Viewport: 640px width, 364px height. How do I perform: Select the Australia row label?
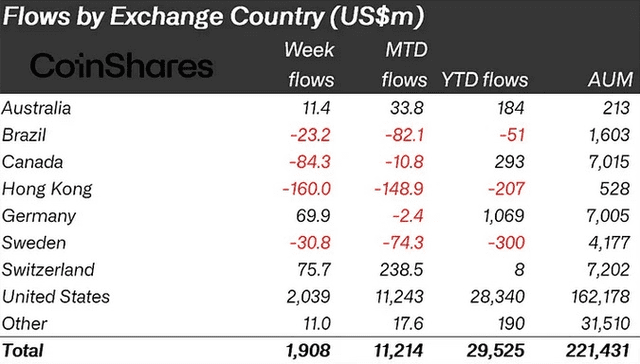[36, 108]
